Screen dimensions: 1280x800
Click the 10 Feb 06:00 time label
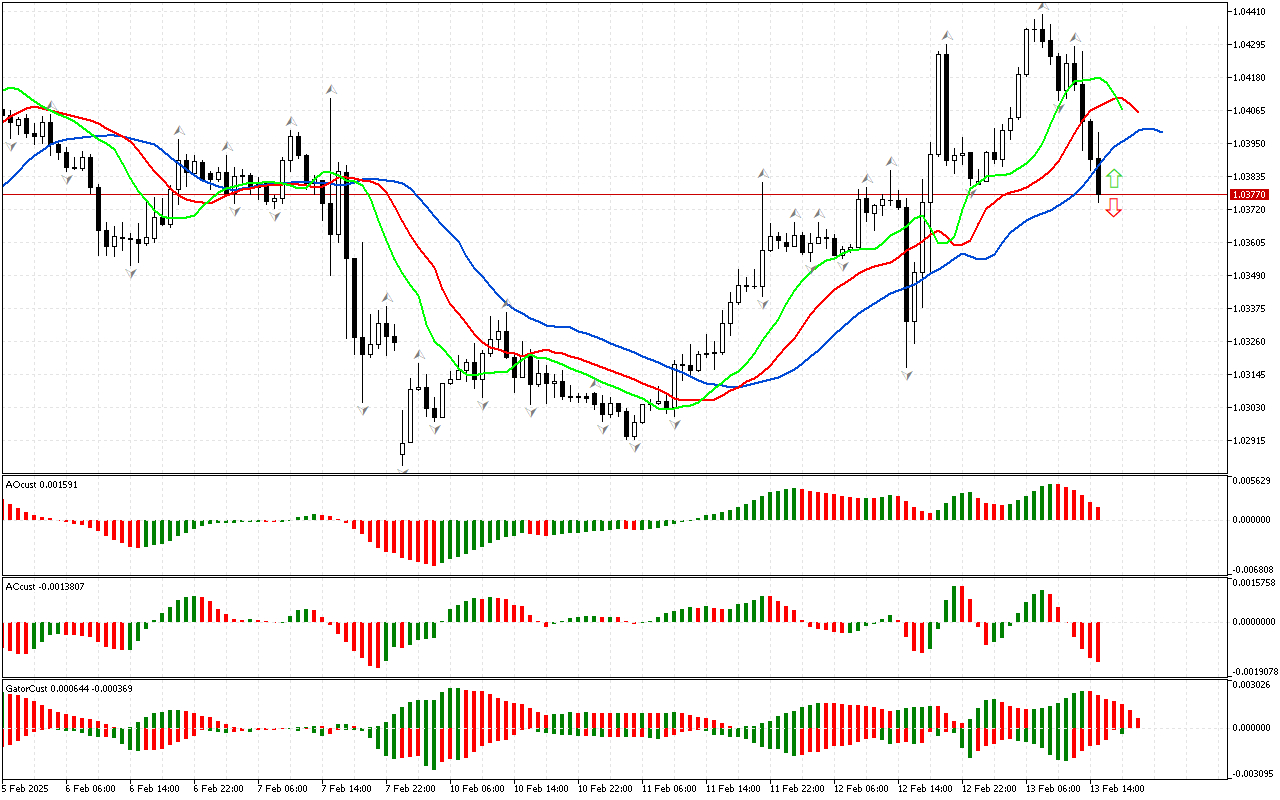tap(476, 789)
